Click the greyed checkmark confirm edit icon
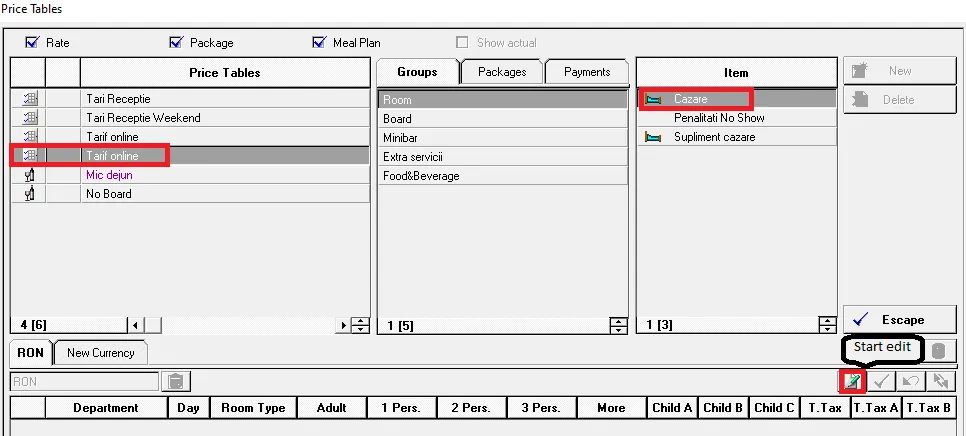Viewport: 966px width, 436px height. tap(881, 382)
